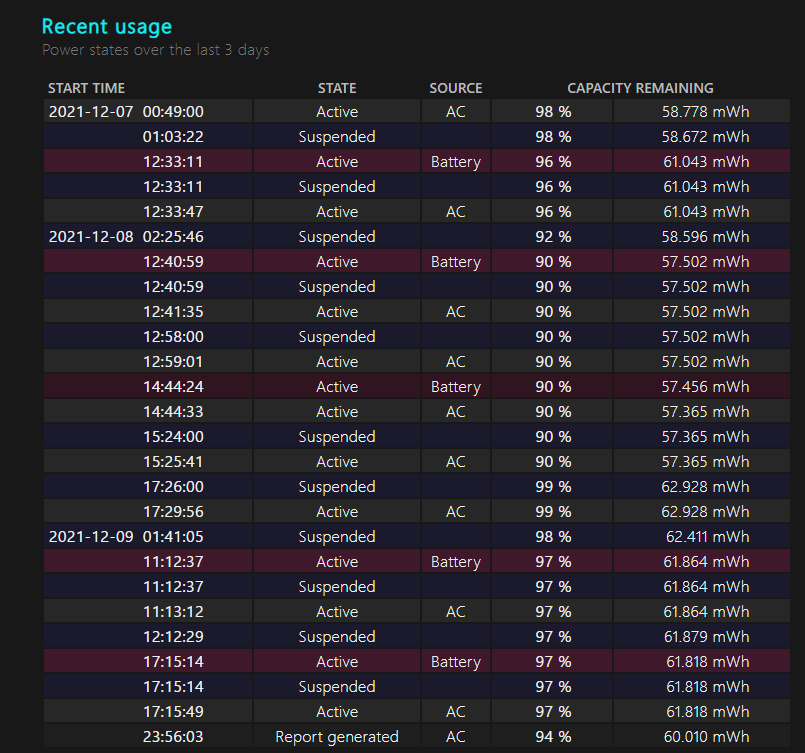Click the 2021-12-09 date cell
The image size is (805, 753).
coord(91,537)
